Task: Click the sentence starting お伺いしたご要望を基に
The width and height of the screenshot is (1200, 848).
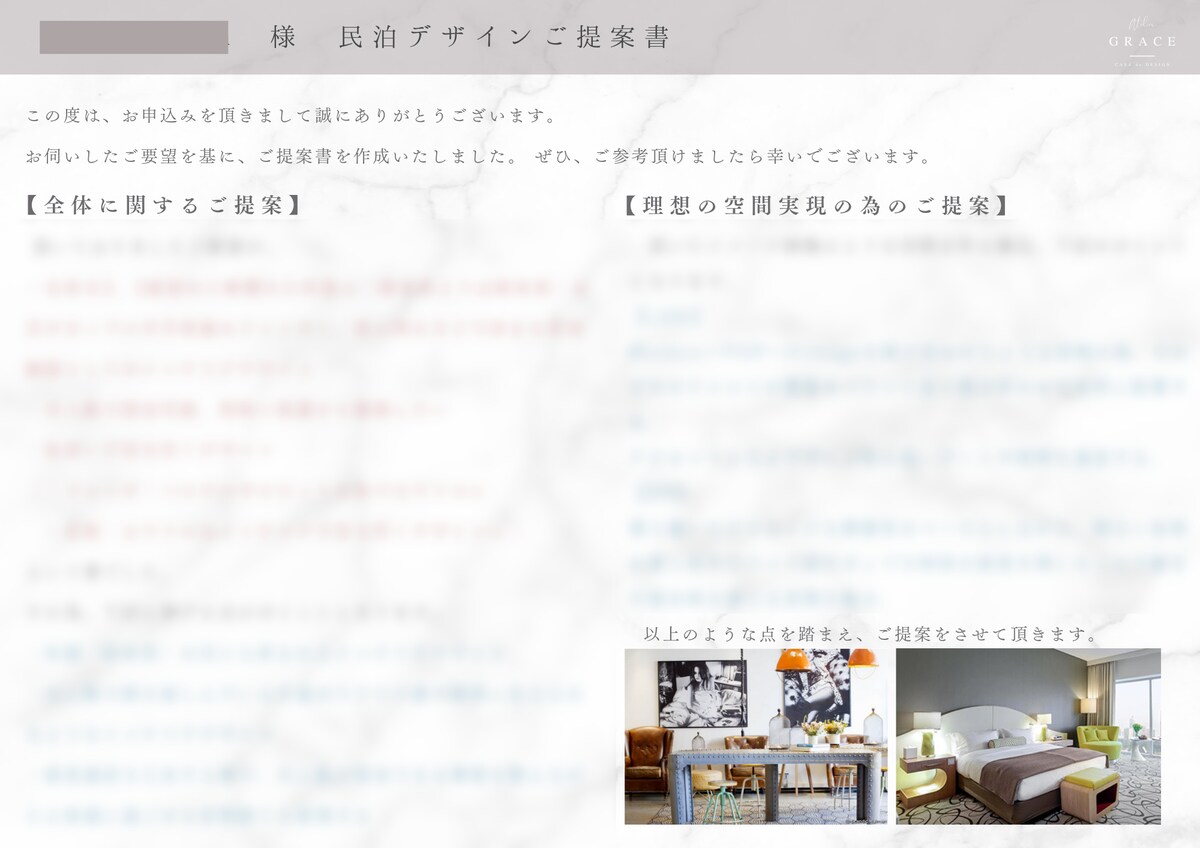Action: coord(479,157)
